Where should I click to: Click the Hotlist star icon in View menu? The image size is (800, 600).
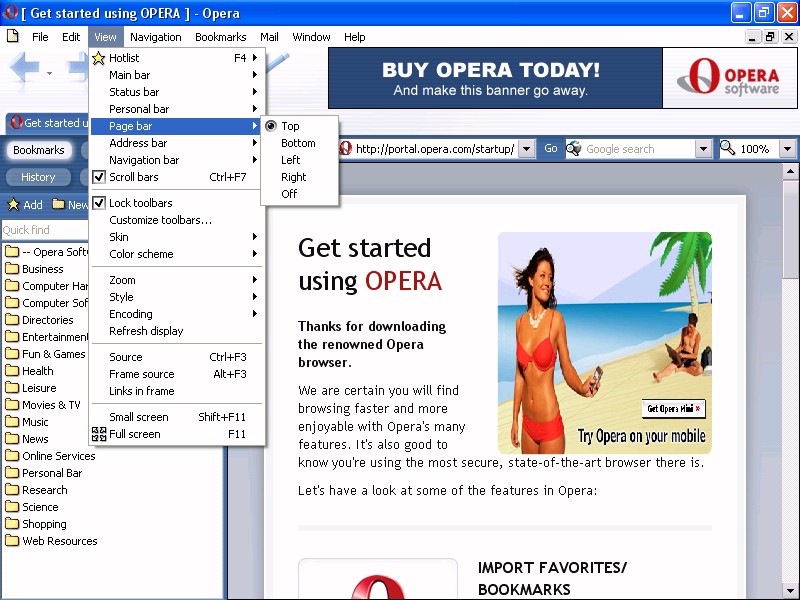point(98,58)
